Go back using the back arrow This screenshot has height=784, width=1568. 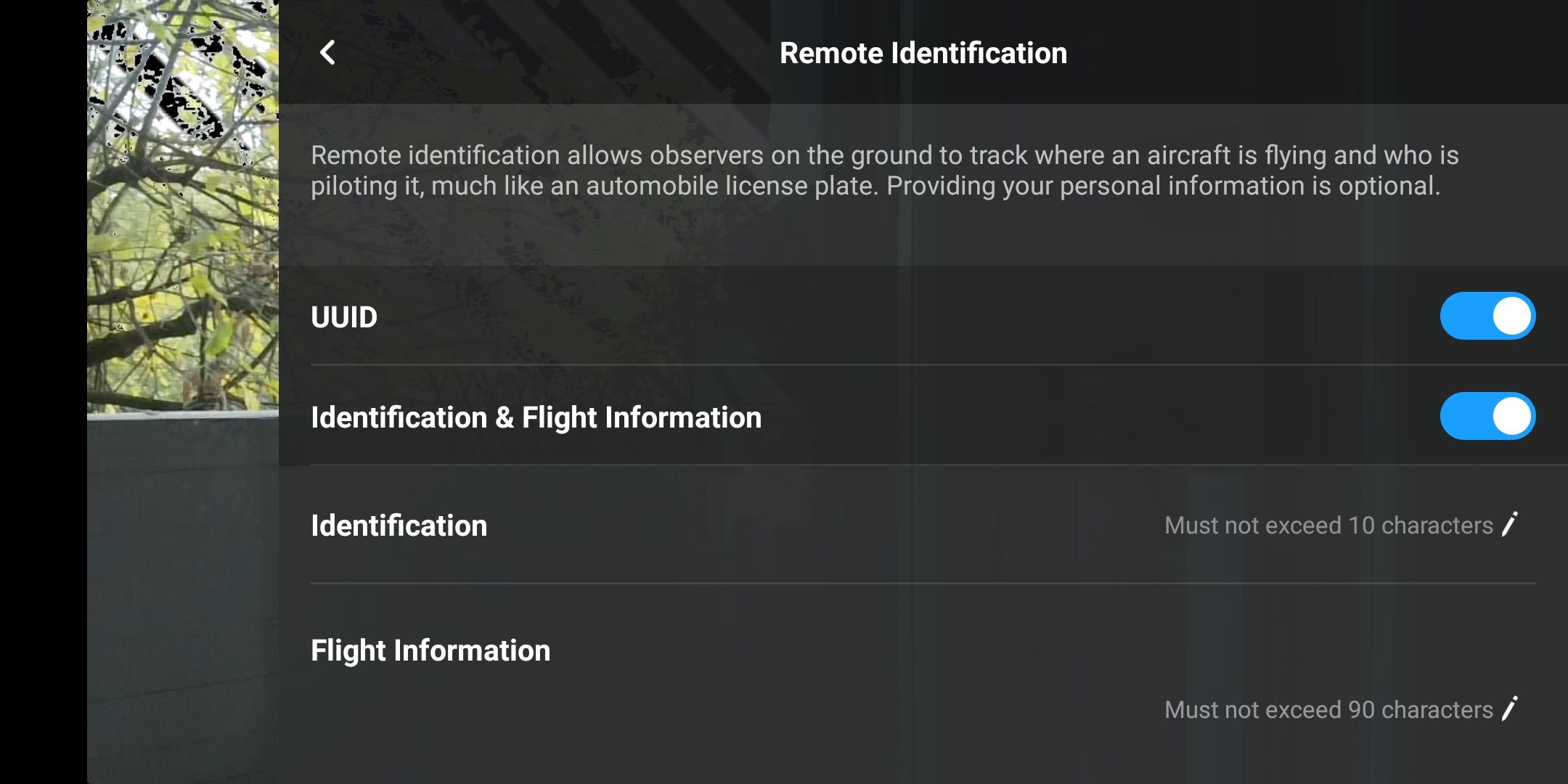click(328, 52)
